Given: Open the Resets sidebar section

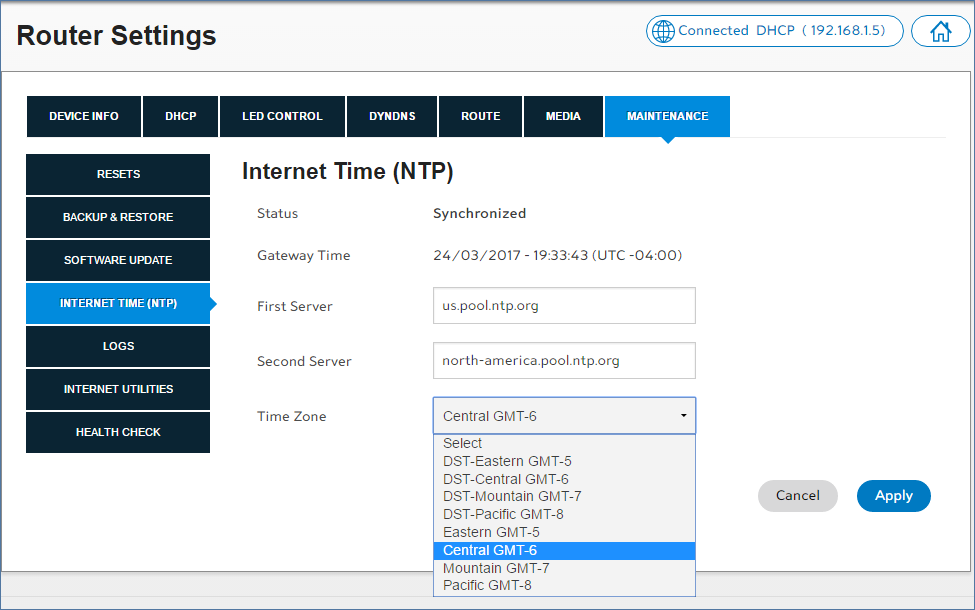Looking at the screenshot, I should pos(118,174).
